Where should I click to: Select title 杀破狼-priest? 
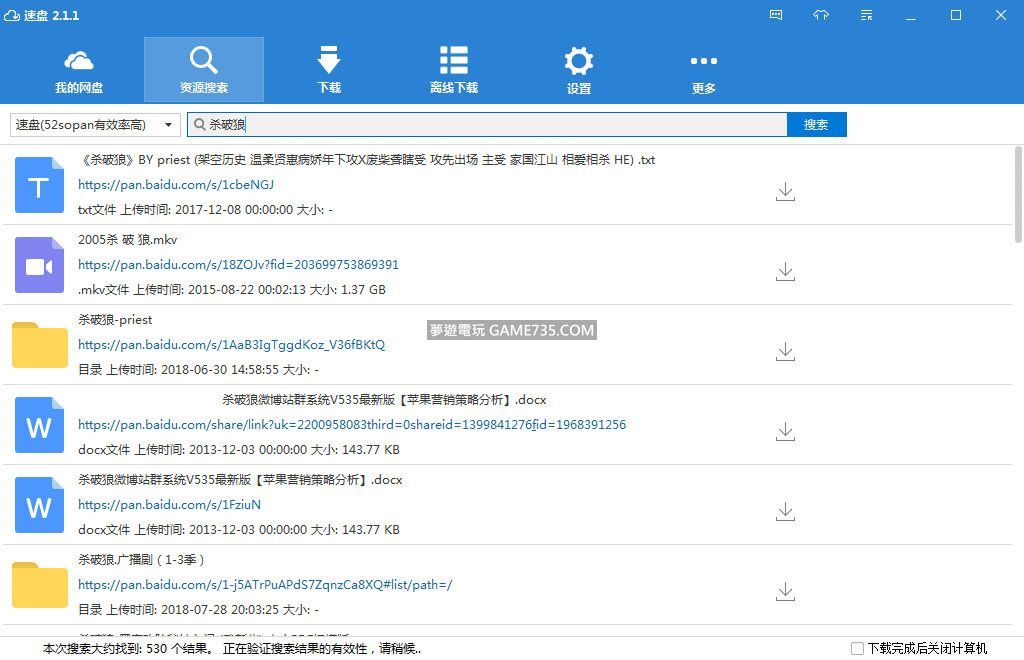[115, 320]
